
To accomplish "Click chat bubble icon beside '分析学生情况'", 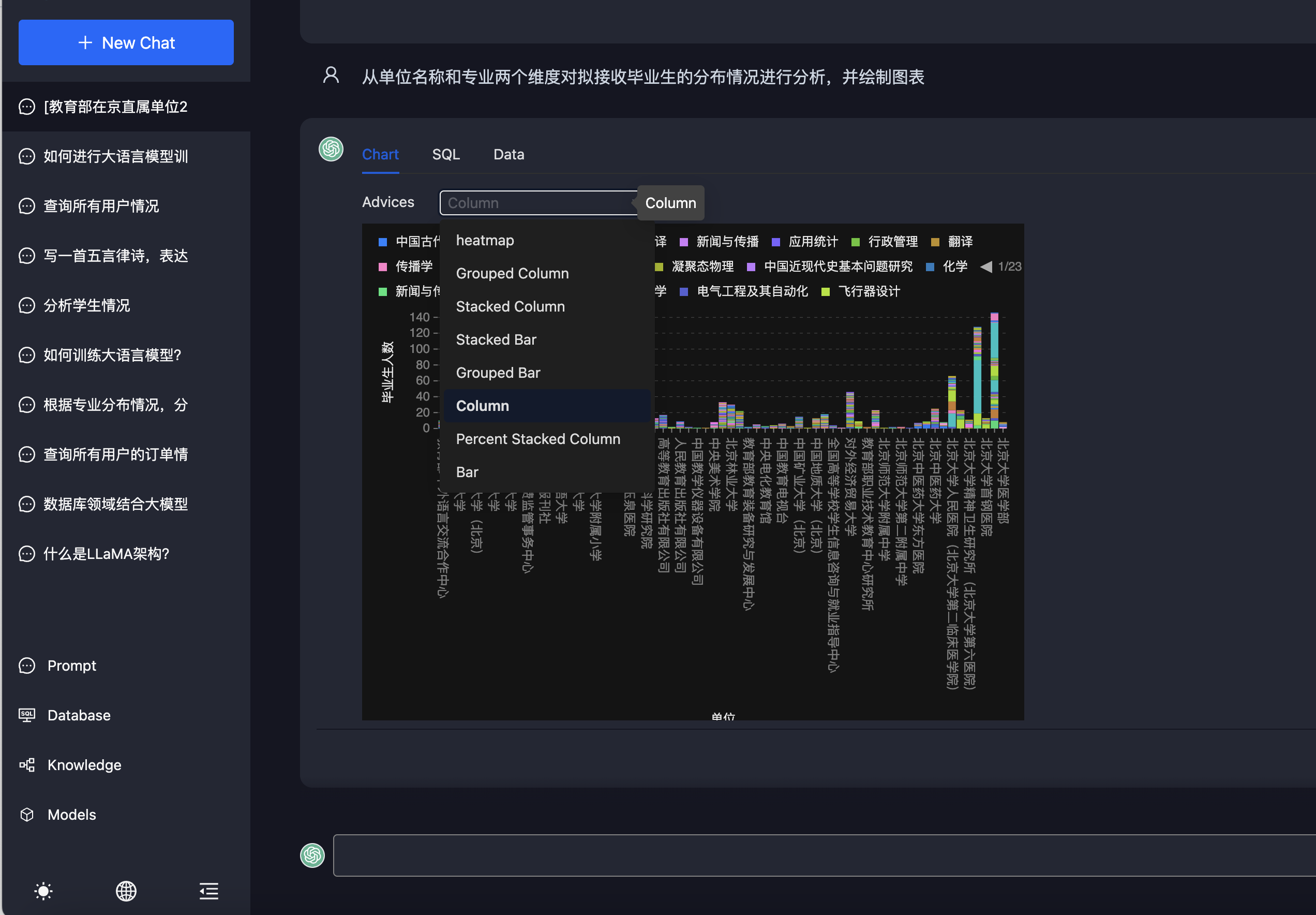I will [27, 305].
